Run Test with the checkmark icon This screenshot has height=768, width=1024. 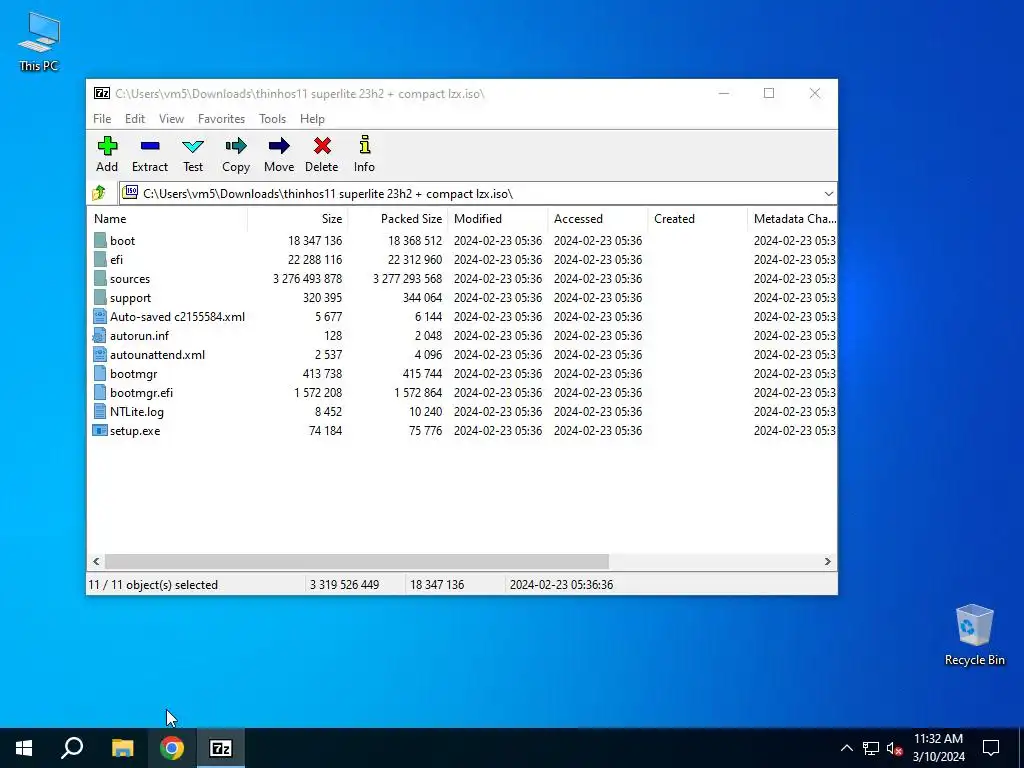click(193, 146)
